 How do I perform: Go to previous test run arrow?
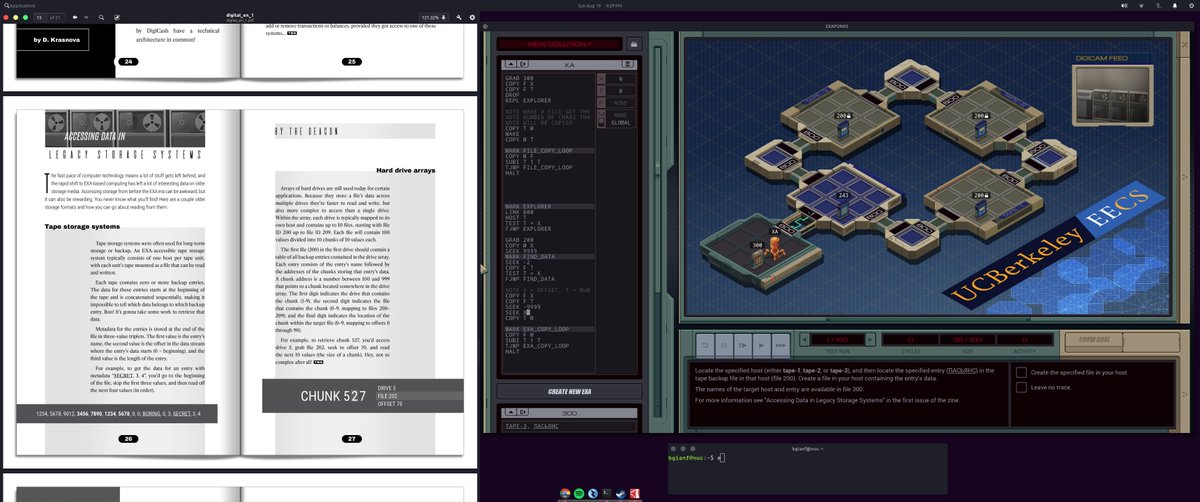coord(804,339)
